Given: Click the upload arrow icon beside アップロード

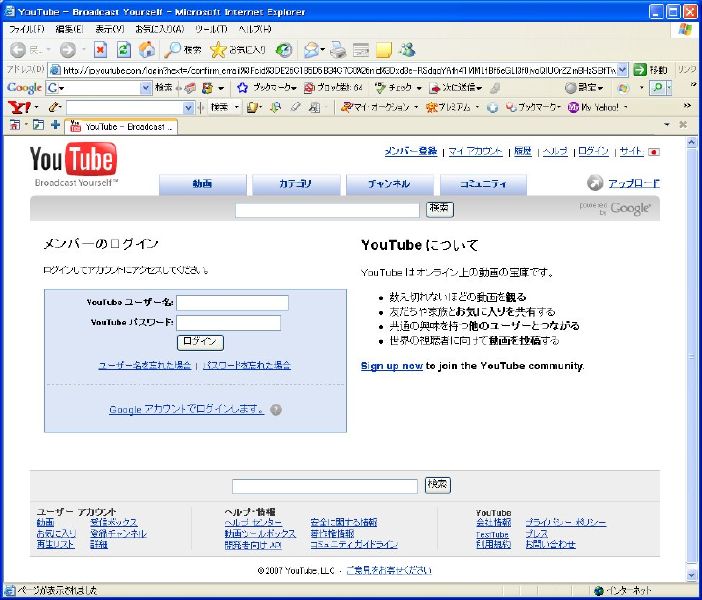Looking at the screenshot, I should [595, 183].
